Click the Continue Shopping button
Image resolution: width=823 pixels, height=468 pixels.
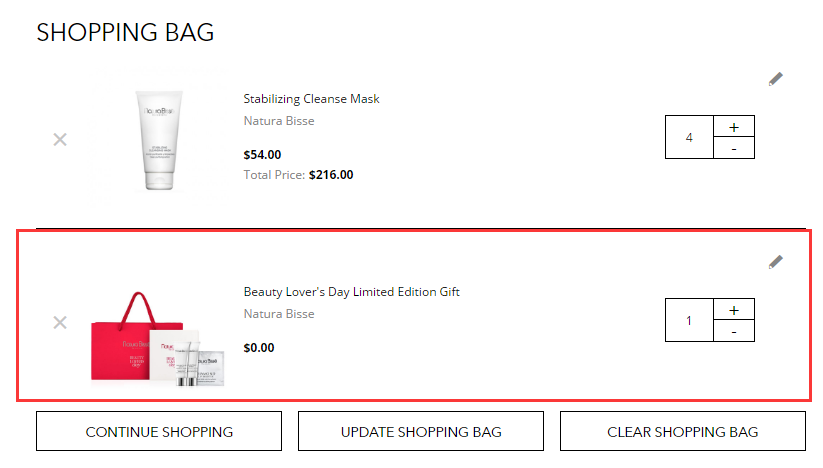coord(159,431)
